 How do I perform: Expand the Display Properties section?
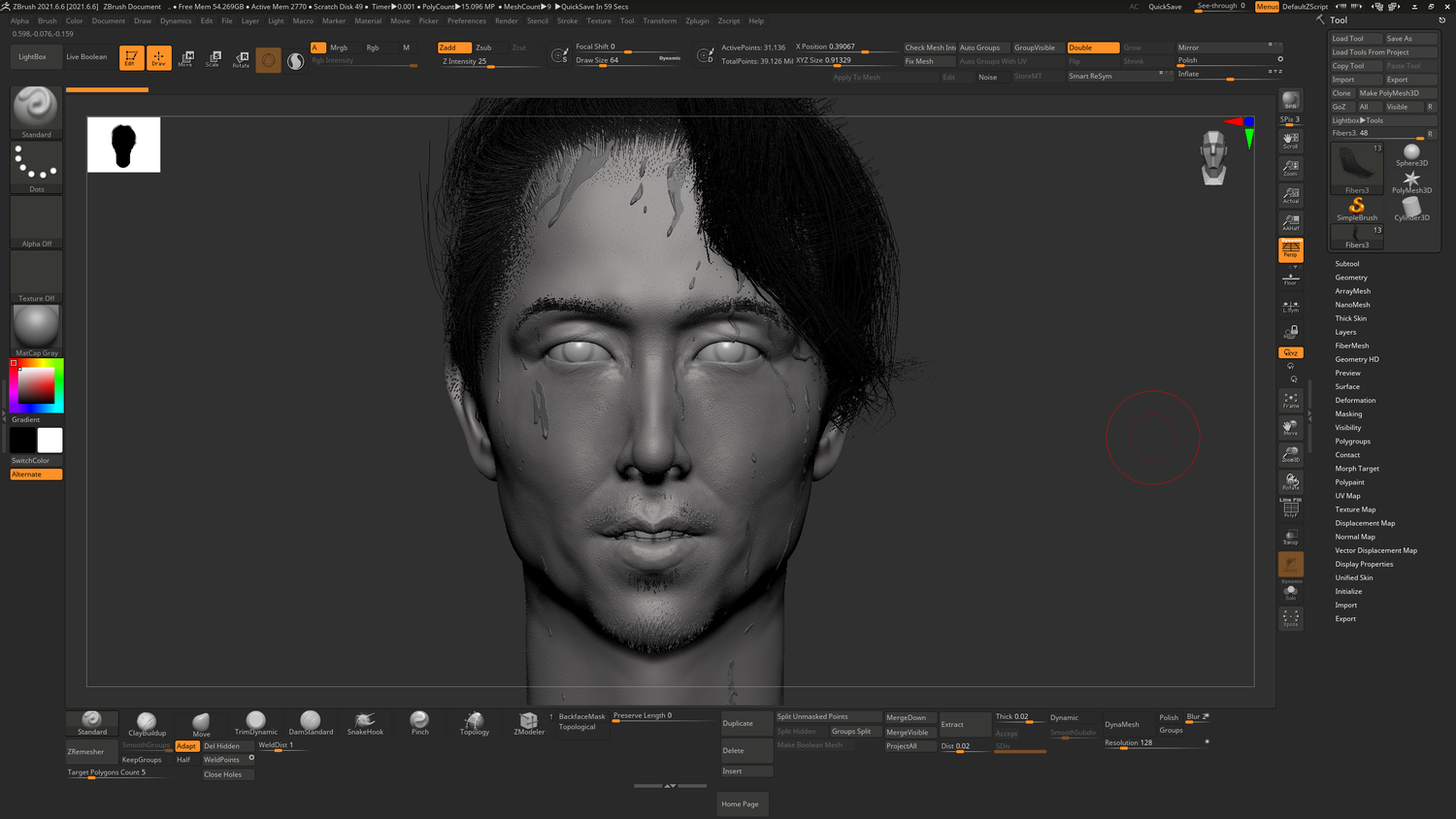[1364, 564]
